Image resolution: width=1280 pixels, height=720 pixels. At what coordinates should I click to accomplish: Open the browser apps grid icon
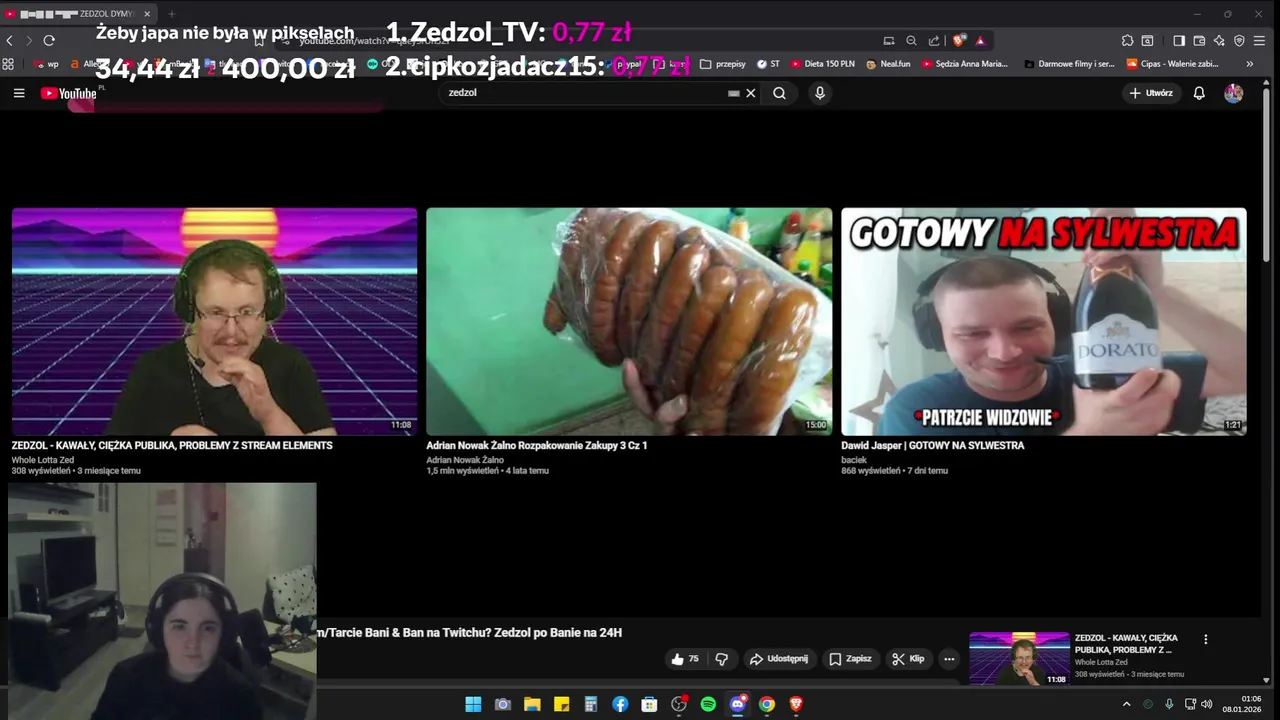tap(8, 64)
